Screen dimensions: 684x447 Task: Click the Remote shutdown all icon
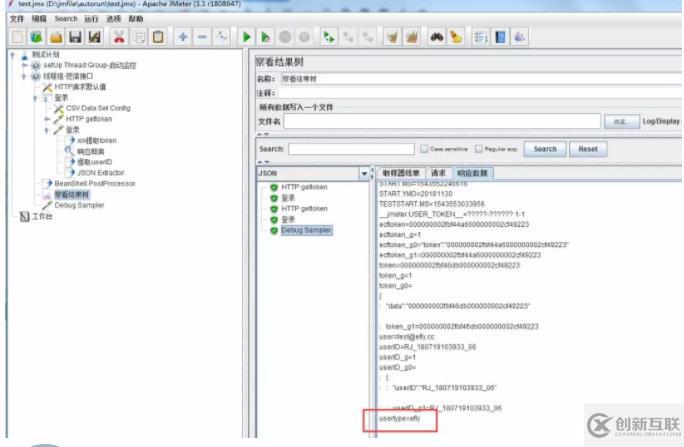click(x=368, y=37)
